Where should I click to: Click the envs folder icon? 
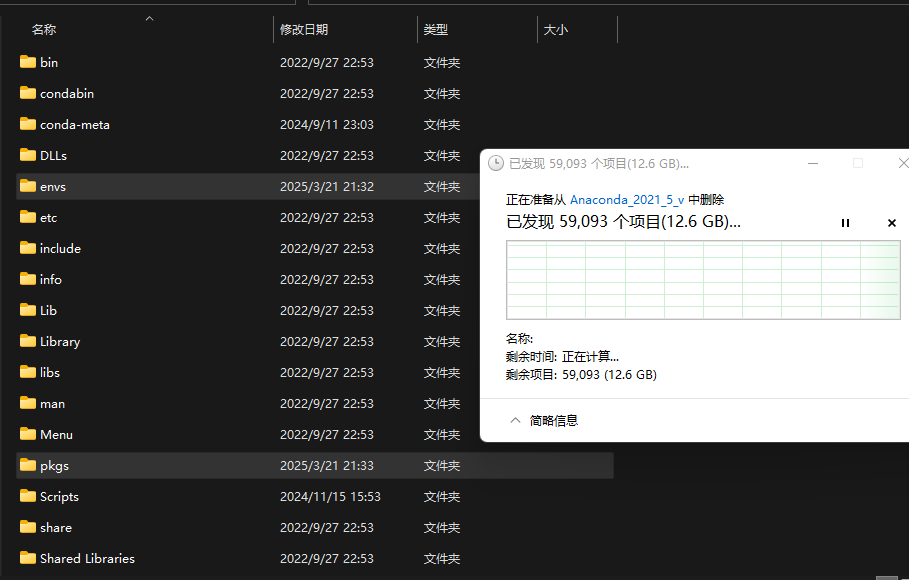click(x=28, y=186)
